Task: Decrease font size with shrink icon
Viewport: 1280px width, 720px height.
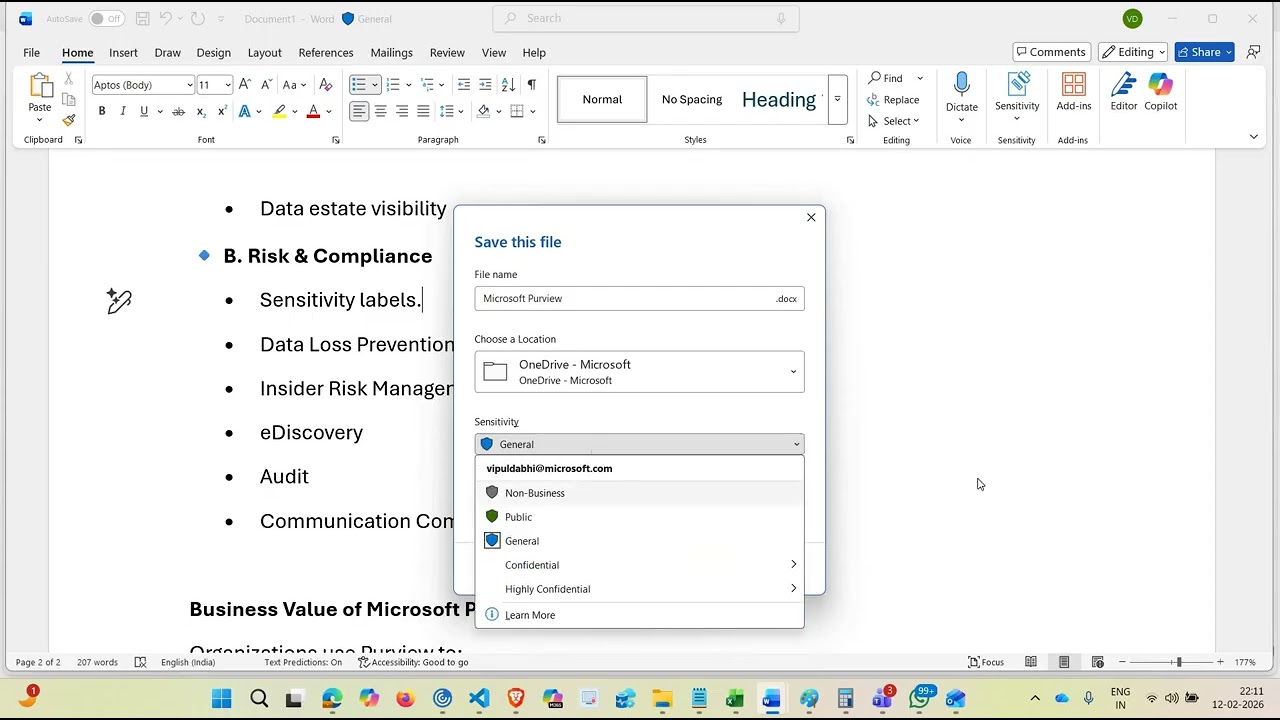Action: pyautogui.click(x=264, y=85)
